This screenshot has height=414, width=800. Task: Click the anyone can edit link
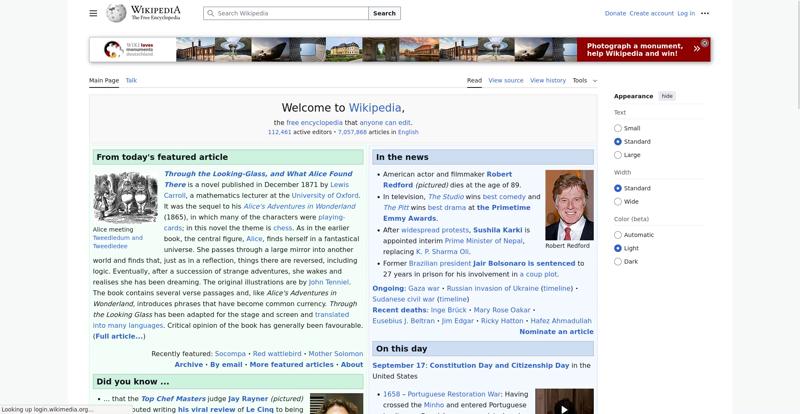pyautogui.click(x=385, y=123)
